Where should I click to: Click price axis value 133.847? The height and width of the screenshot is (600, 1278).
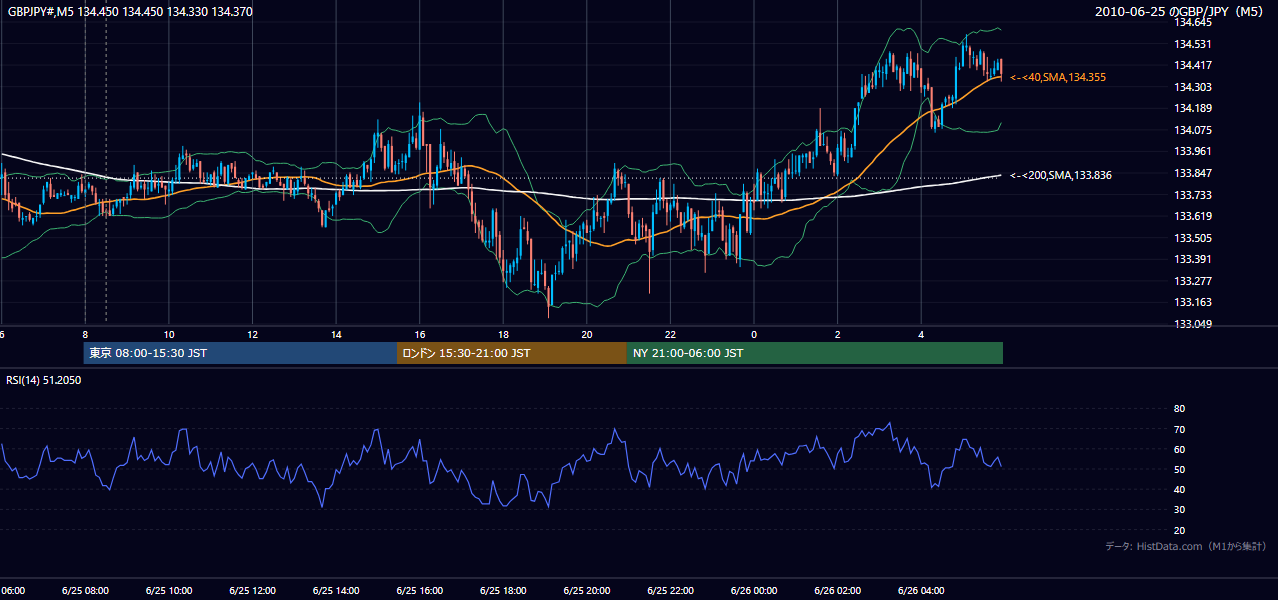coord(1193,174)
